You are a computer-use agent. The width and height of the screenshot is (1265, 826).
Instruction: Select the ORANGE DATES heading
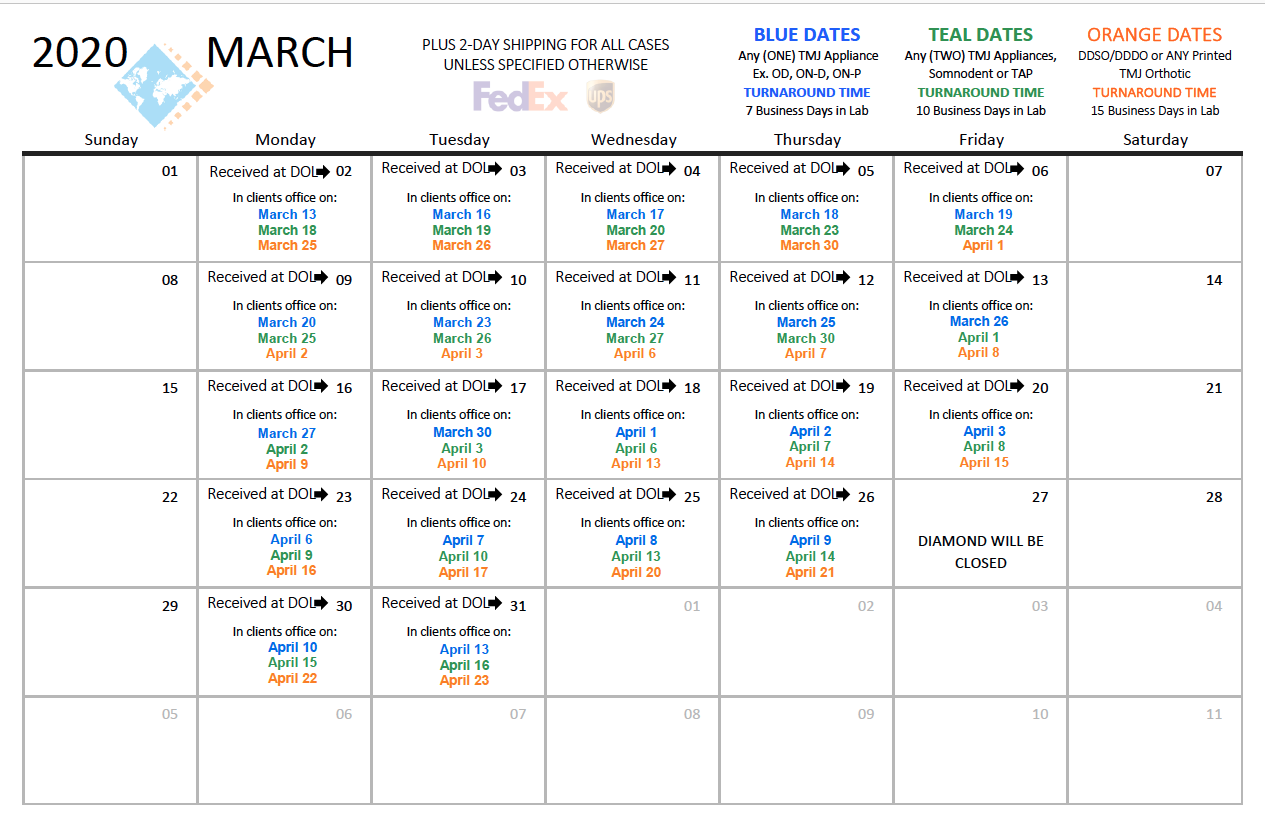1155,35
